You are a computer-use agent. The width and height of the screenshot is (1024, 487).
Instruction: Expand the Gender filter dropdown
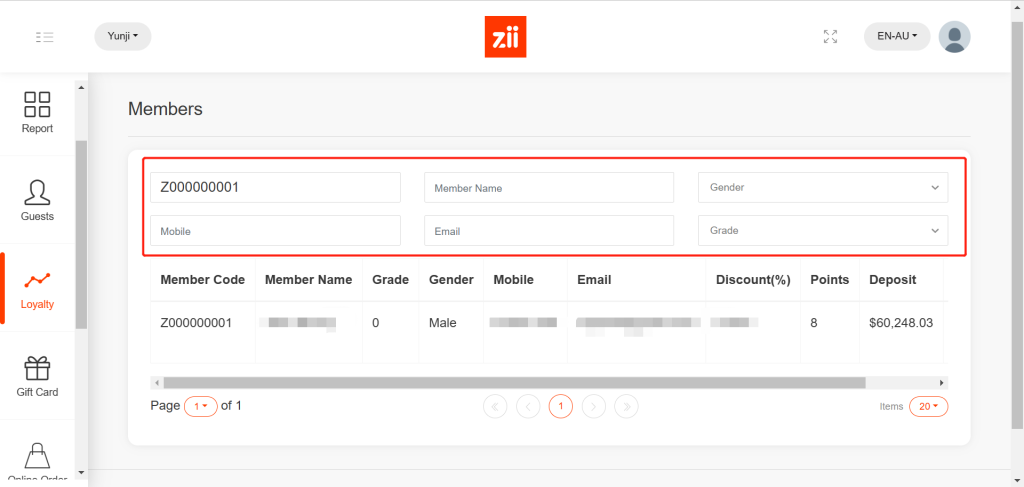coord(822,188)
